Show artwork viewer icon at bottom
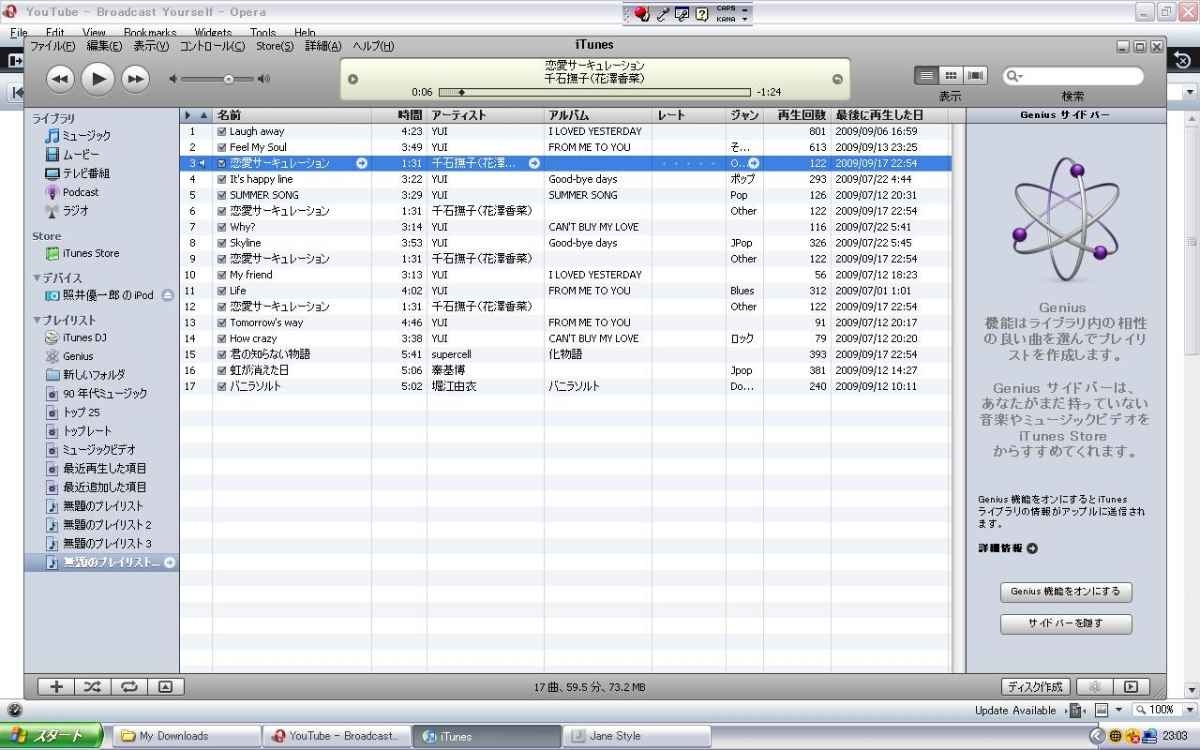The height and width of the screenshot is (750, 1200). click(x=166, y=687)
